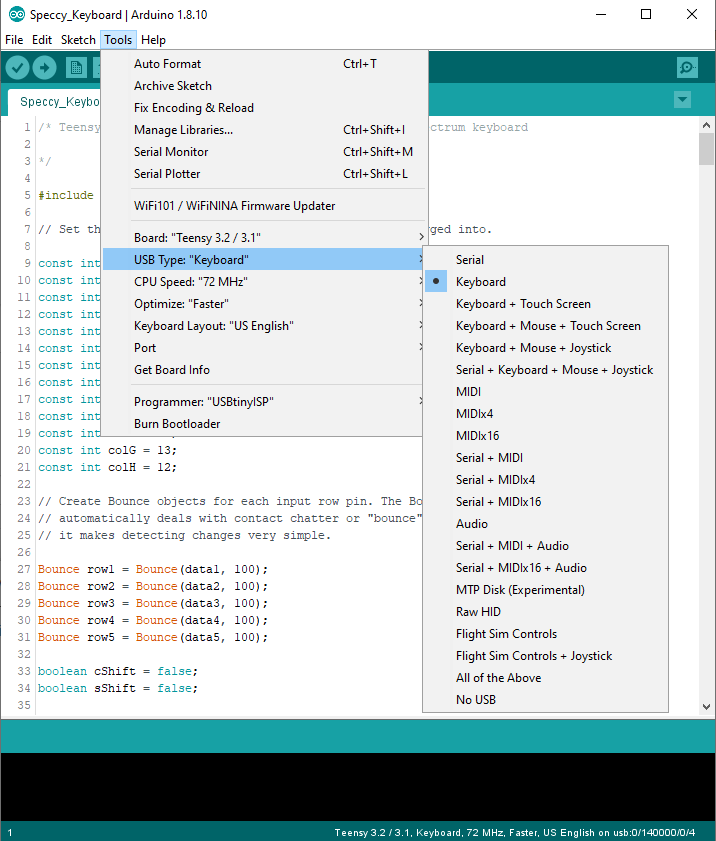Image resolution: width=716 pixels, height=841 pixels.
Task: Select Keyboard + Touch Screen option
Action: [x=545, y=304]
